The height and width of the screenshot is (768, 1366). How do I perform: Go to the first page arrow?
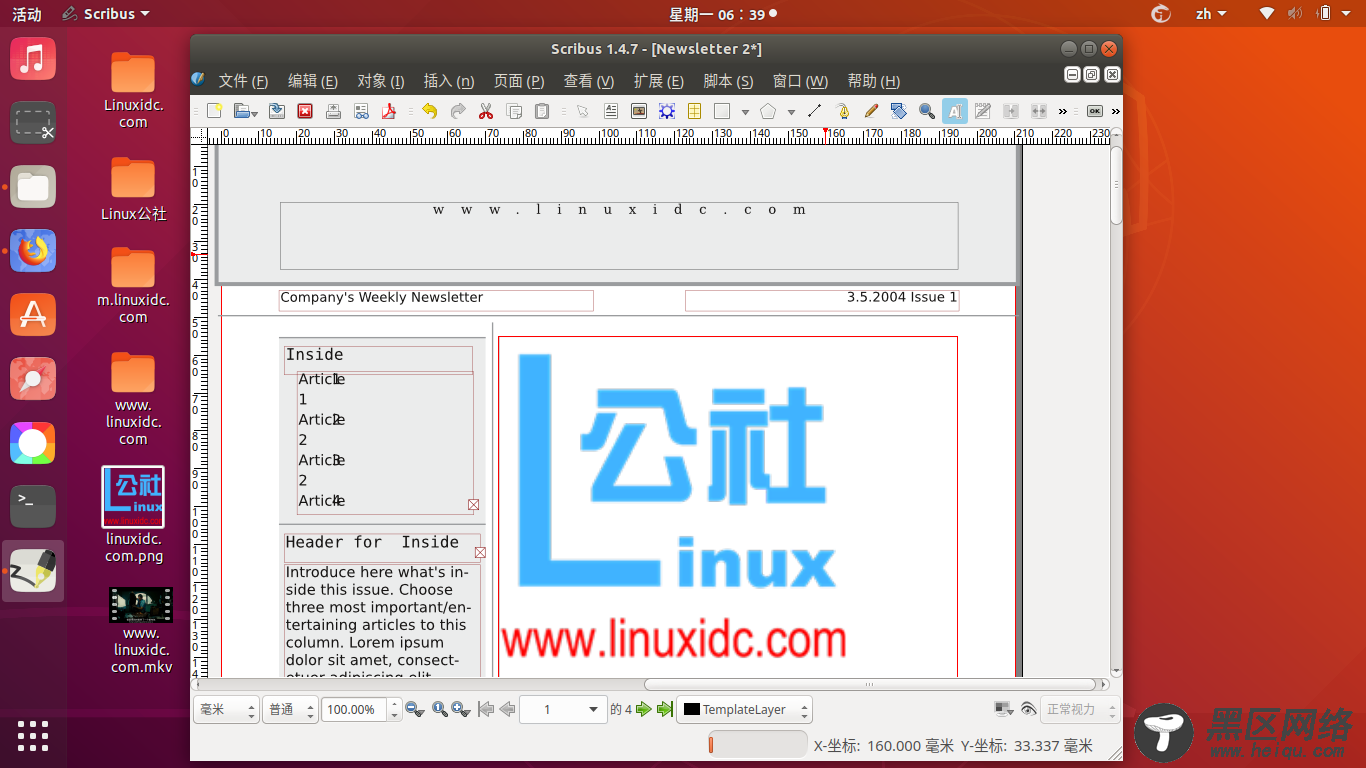(x=487, y=710)
